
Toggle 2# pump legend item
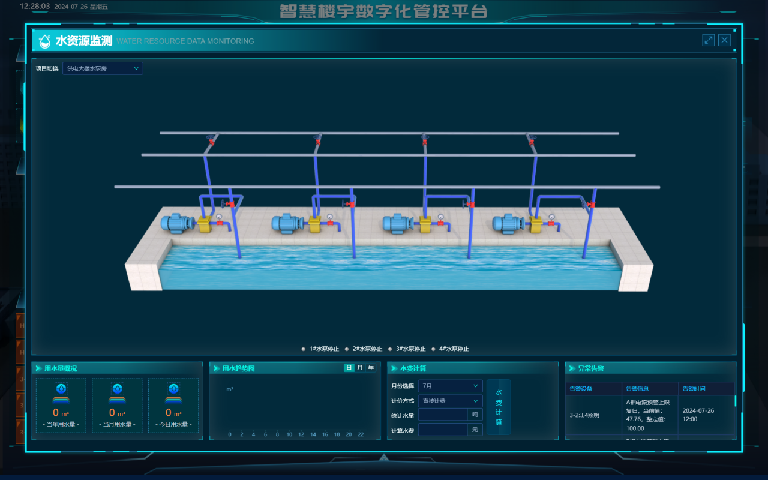366,349
